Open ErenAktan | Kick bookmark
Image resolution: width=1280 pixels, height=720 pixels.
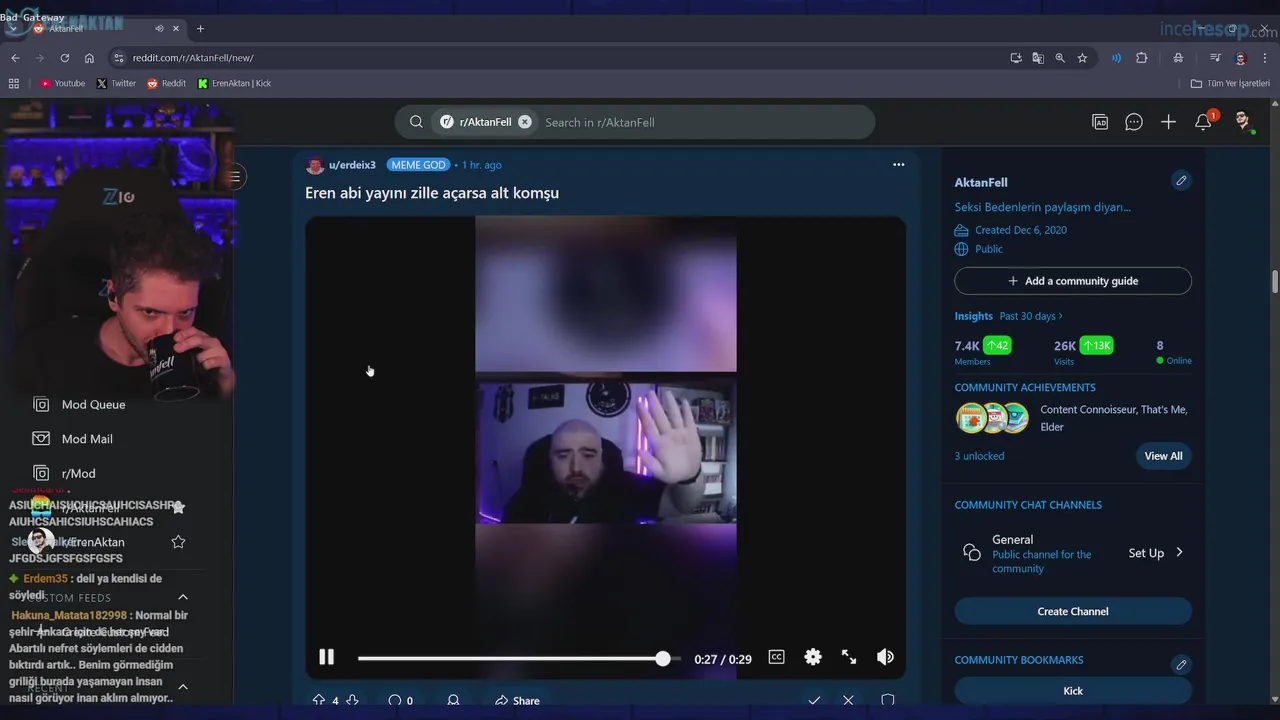[x=234, y=83]
